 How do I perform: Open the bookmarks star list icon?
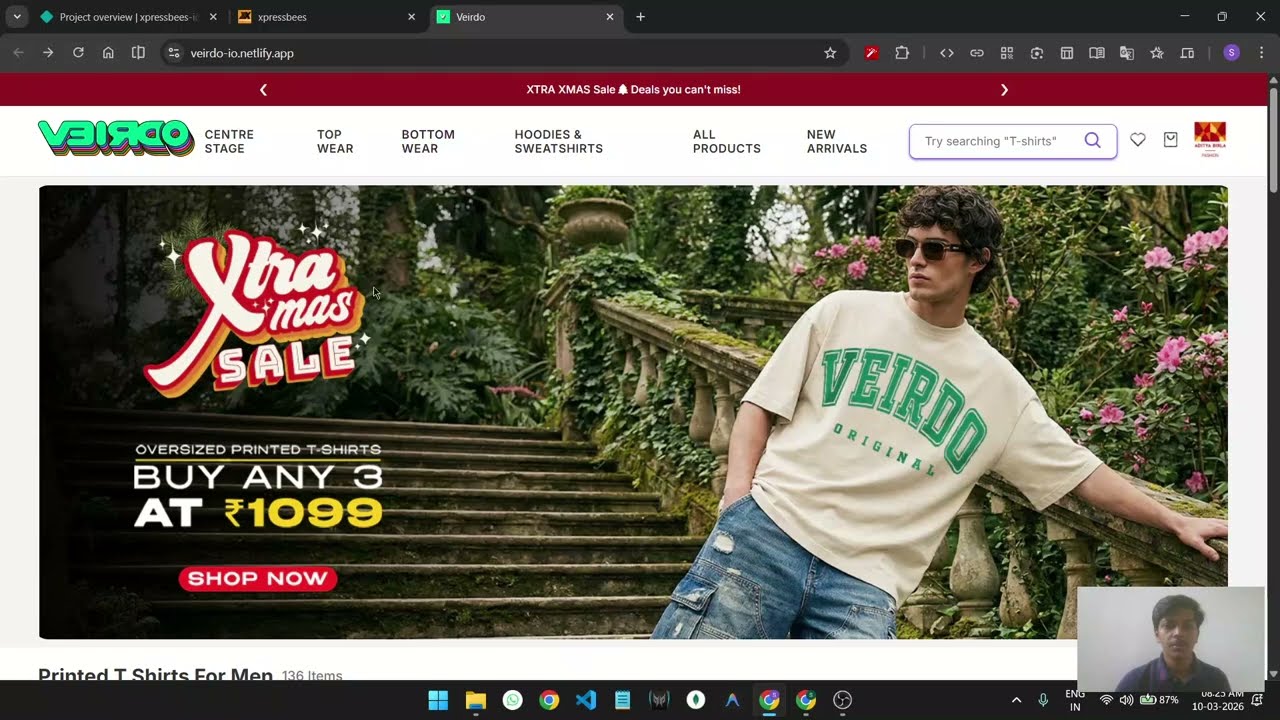tap(1157, 53)
